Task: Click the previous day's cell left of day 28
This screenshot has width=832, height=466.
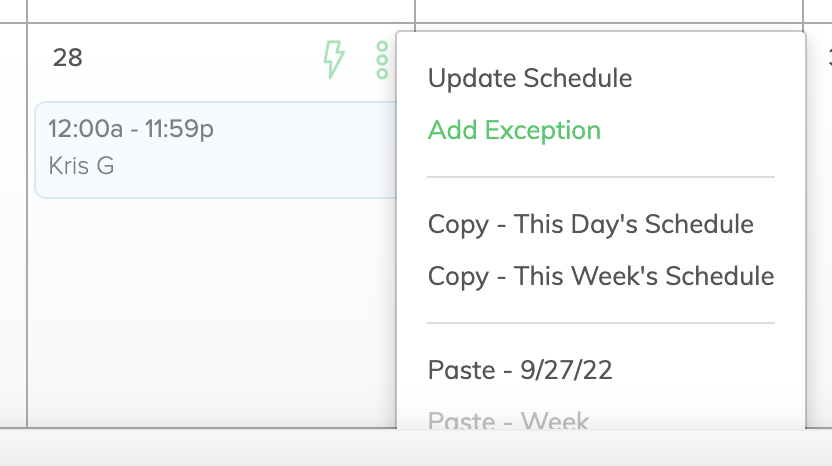Action: [x=13, y=223]
